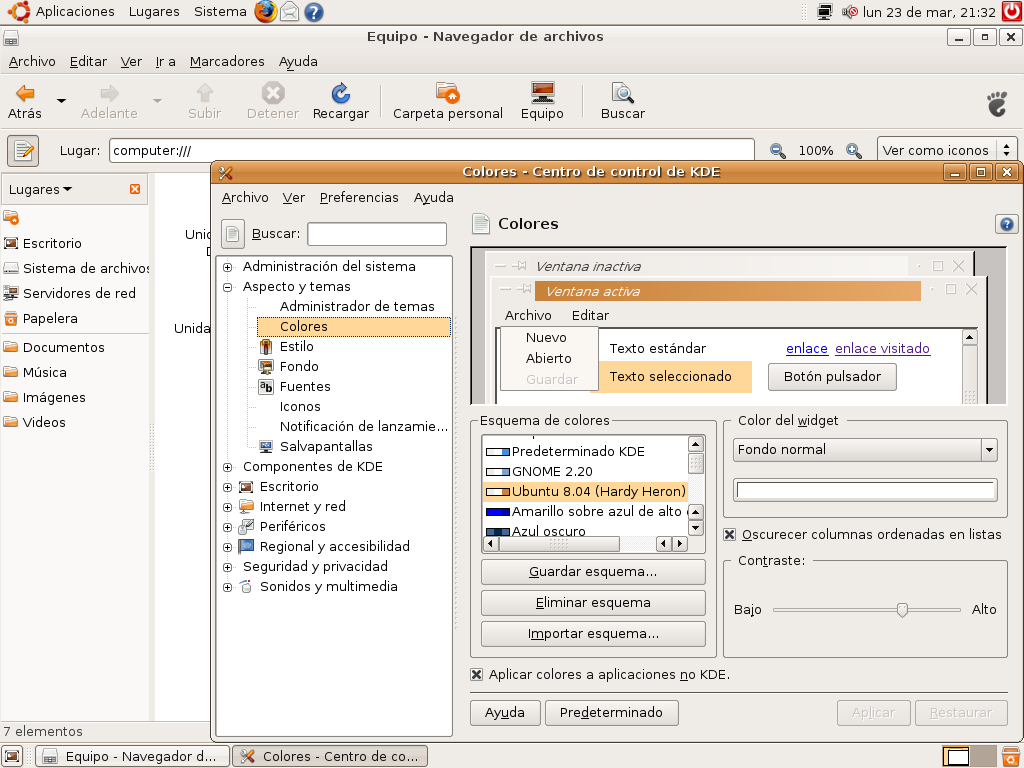Image resolution: width=1024 pixels, height=768 pixels.
Task: Click the Buscar search toolbar icon
Action: coord(622,93)
